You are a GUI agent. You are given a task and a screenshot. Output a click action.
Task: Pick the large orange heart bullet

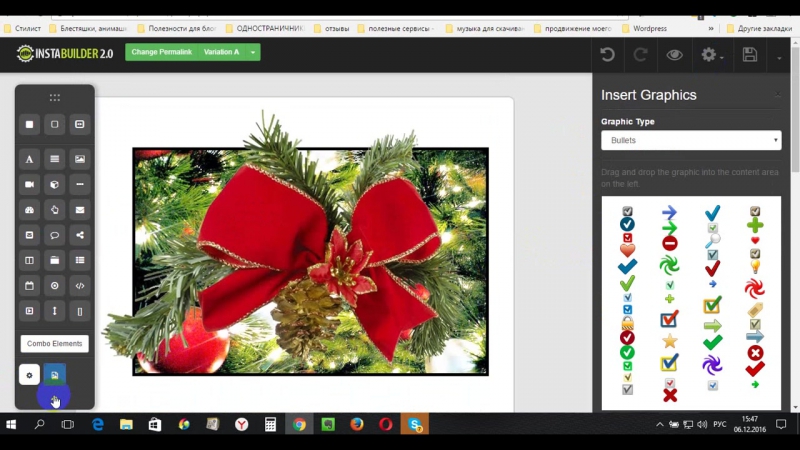pyautogui.click(x=627, y=251)
